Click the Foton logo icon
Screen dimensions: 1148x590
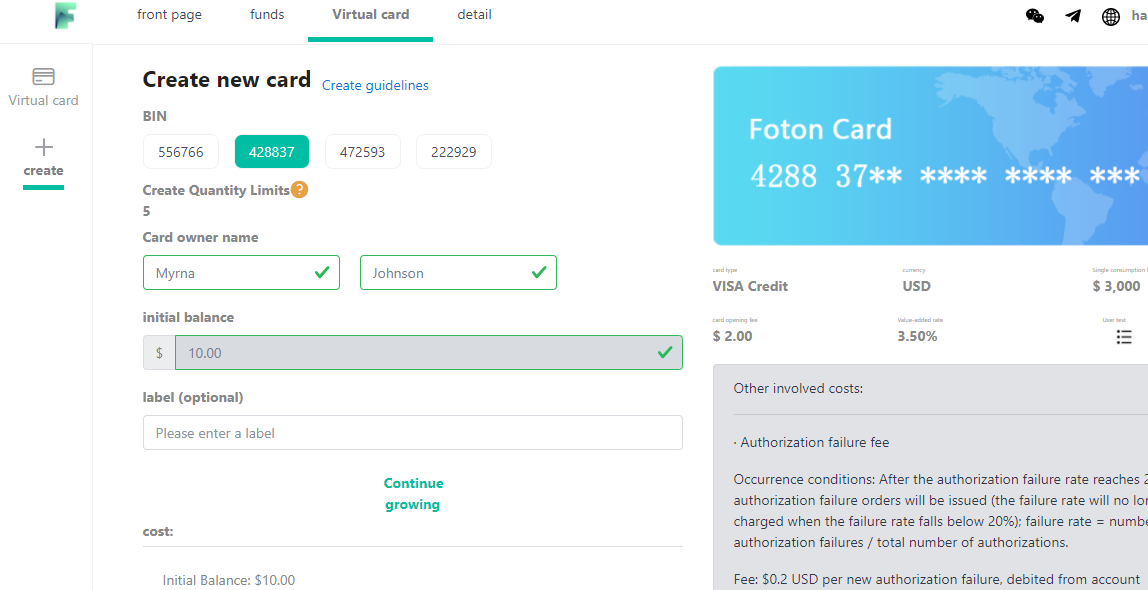click(66, 15)
